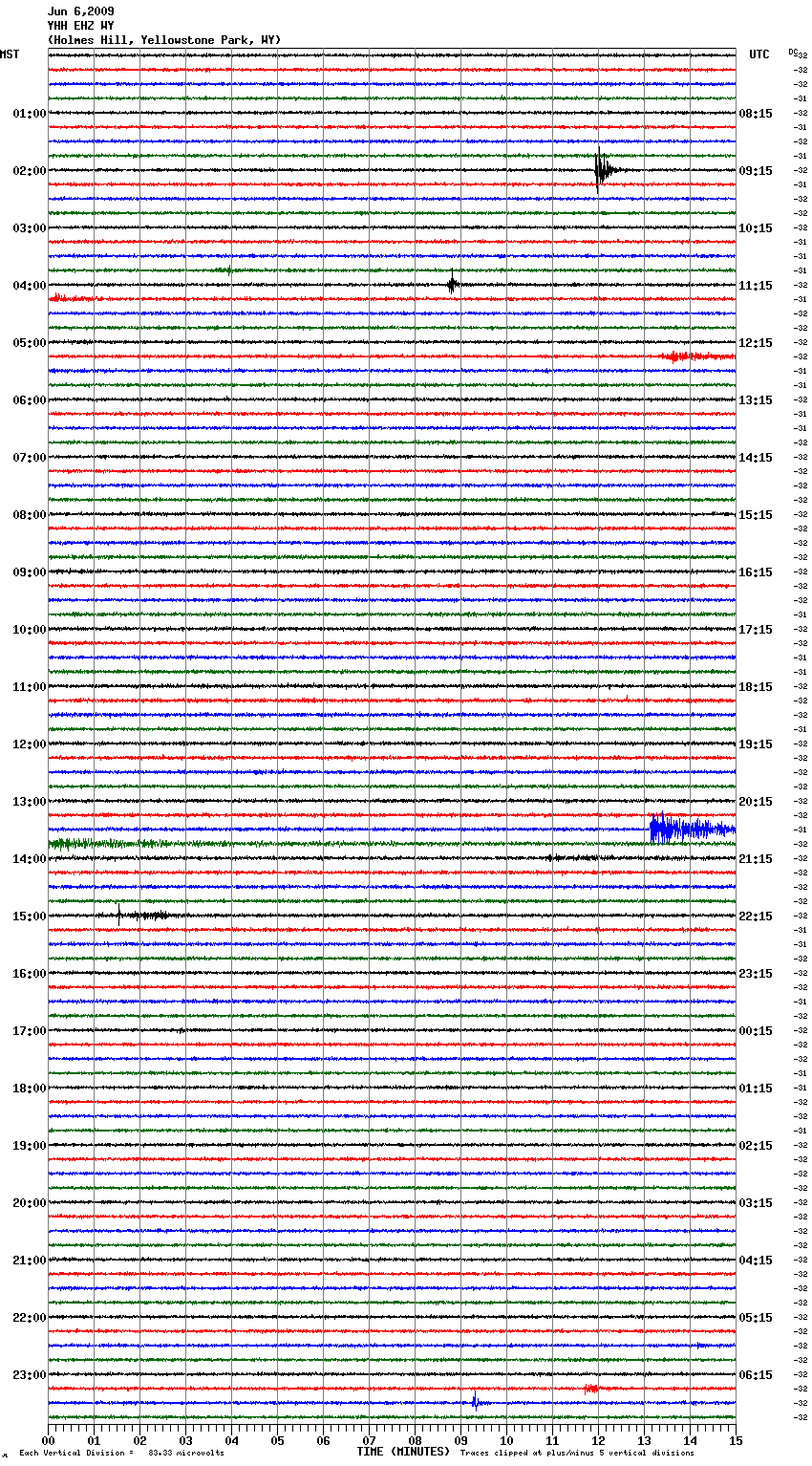
Task: Click the '15' minute tick label on bottom axis
Action: click(736, 1440)
